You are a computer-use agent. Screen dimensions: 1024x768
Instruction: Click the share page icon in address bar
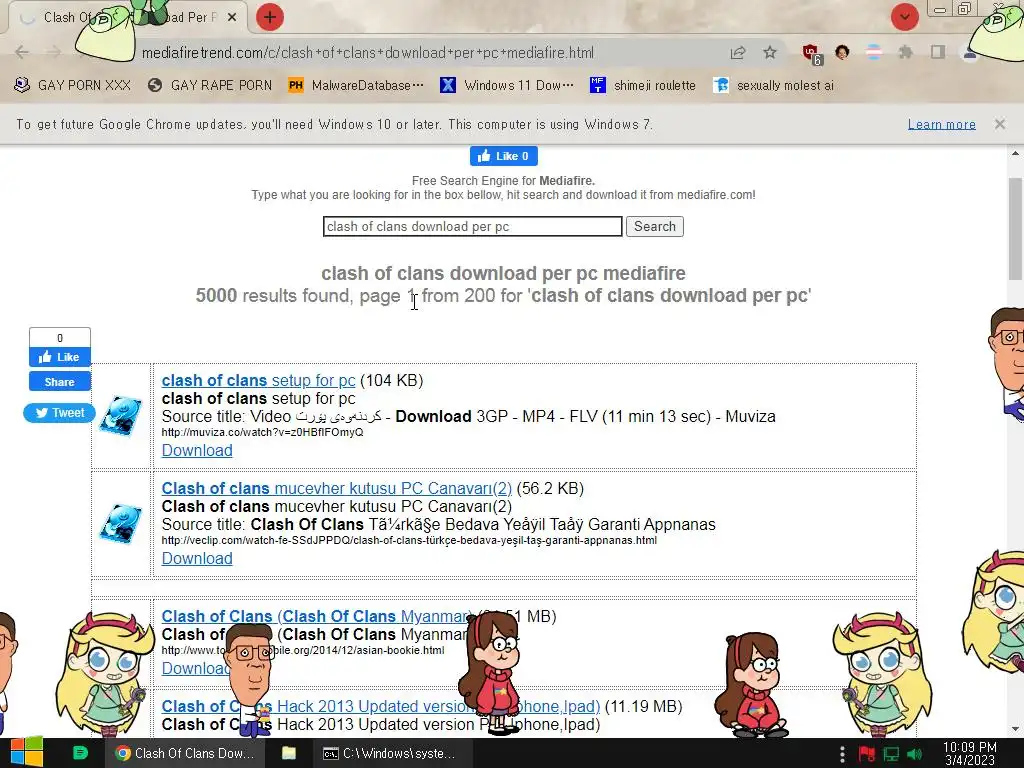[738, 53]
